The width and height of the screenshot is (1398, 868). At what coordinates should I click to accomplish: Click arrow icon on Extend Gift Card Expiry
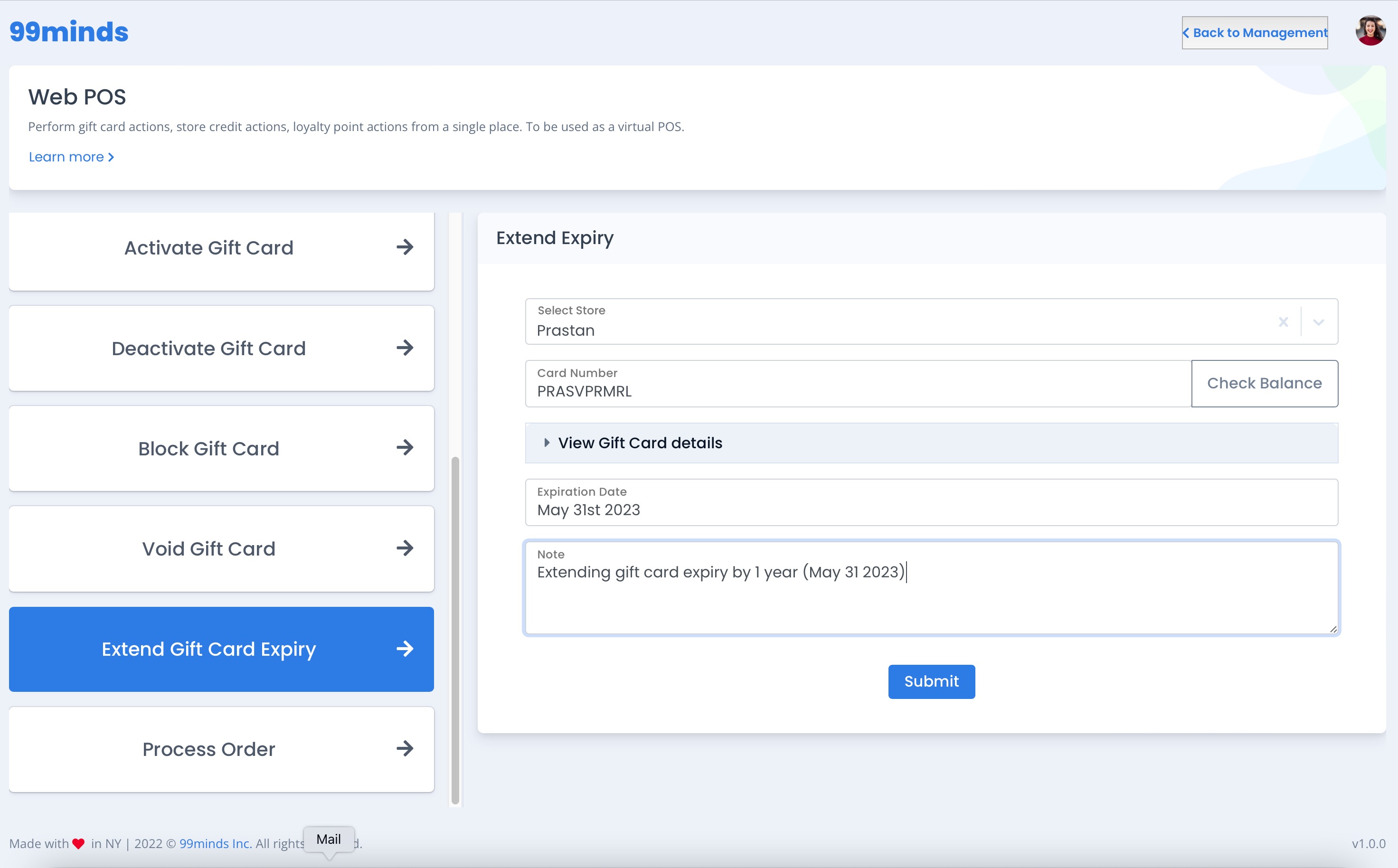(x=405, y=649)
